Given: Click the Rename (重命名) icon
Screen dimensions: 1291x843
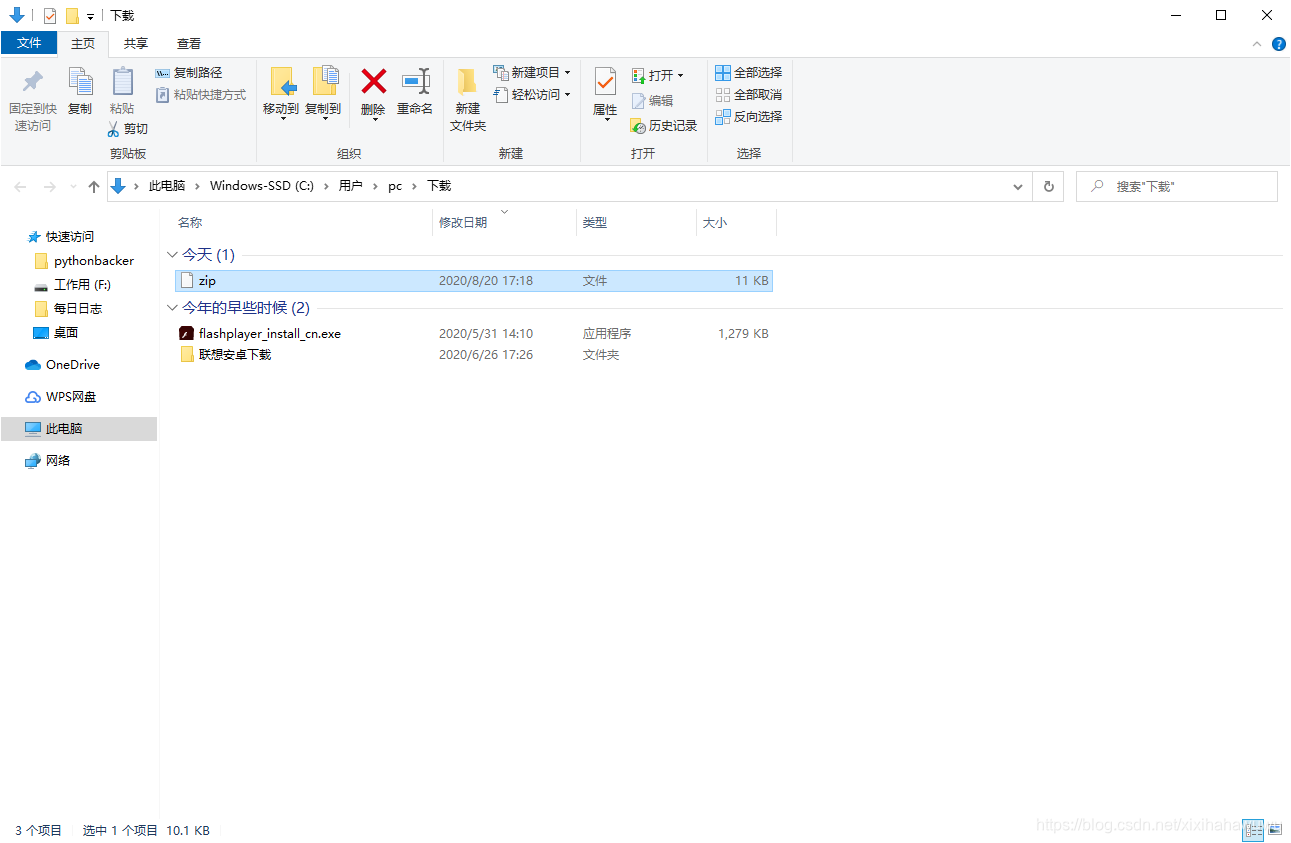Looking at the screenshot, I should 415,82.
